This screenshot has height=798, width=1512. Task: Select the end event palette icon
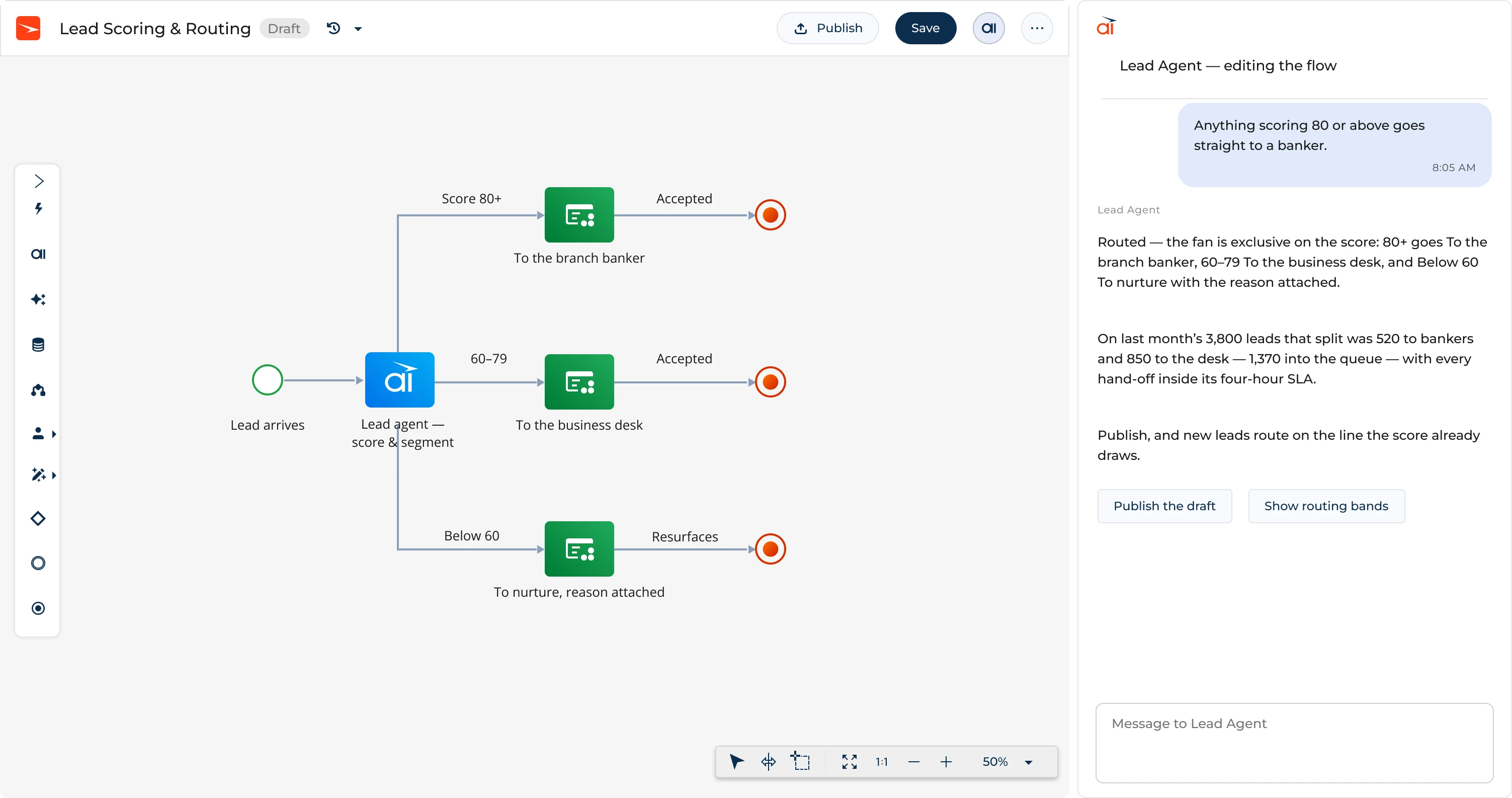pos(38,608)
